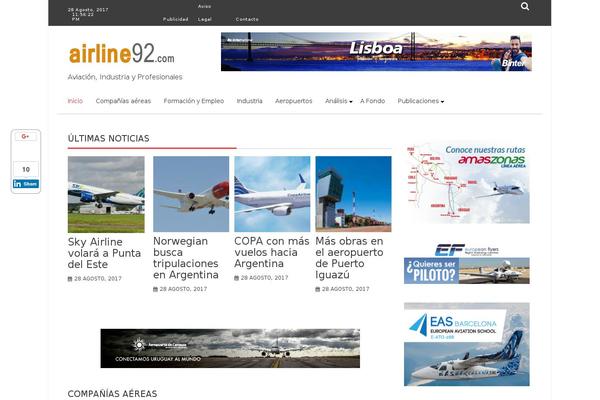The width and height of the screenshot is (600, 400).
Task: Click the LinkedIn share count 10
Action: click(x=26, y=169)
